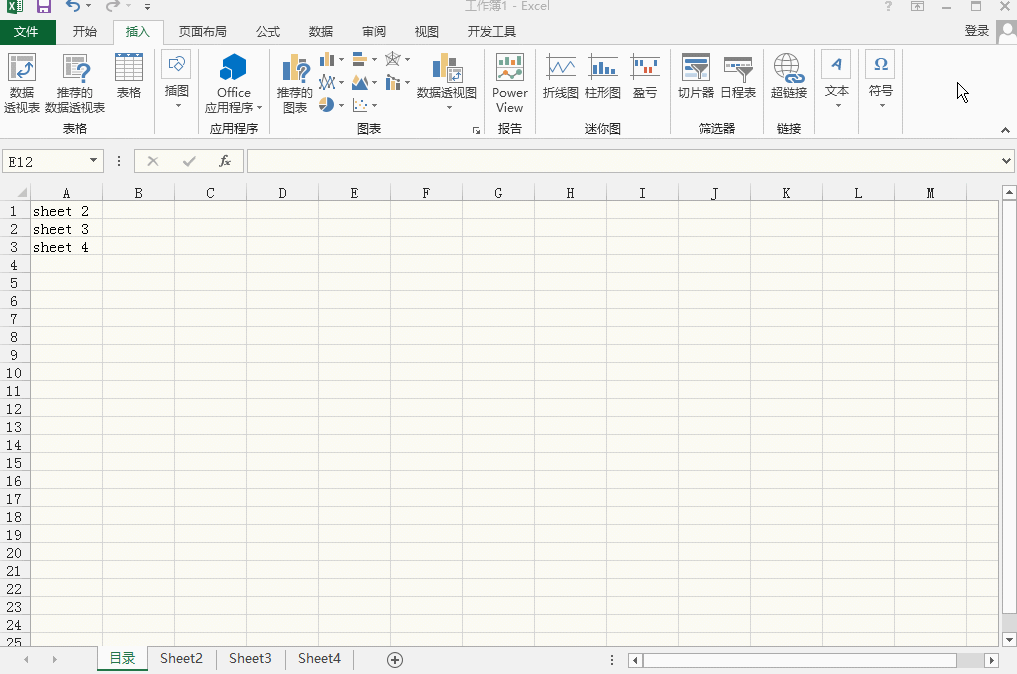Undo last action in quick access toolbar
Screen dimensions: 1017x674
(x=73, y=6)
